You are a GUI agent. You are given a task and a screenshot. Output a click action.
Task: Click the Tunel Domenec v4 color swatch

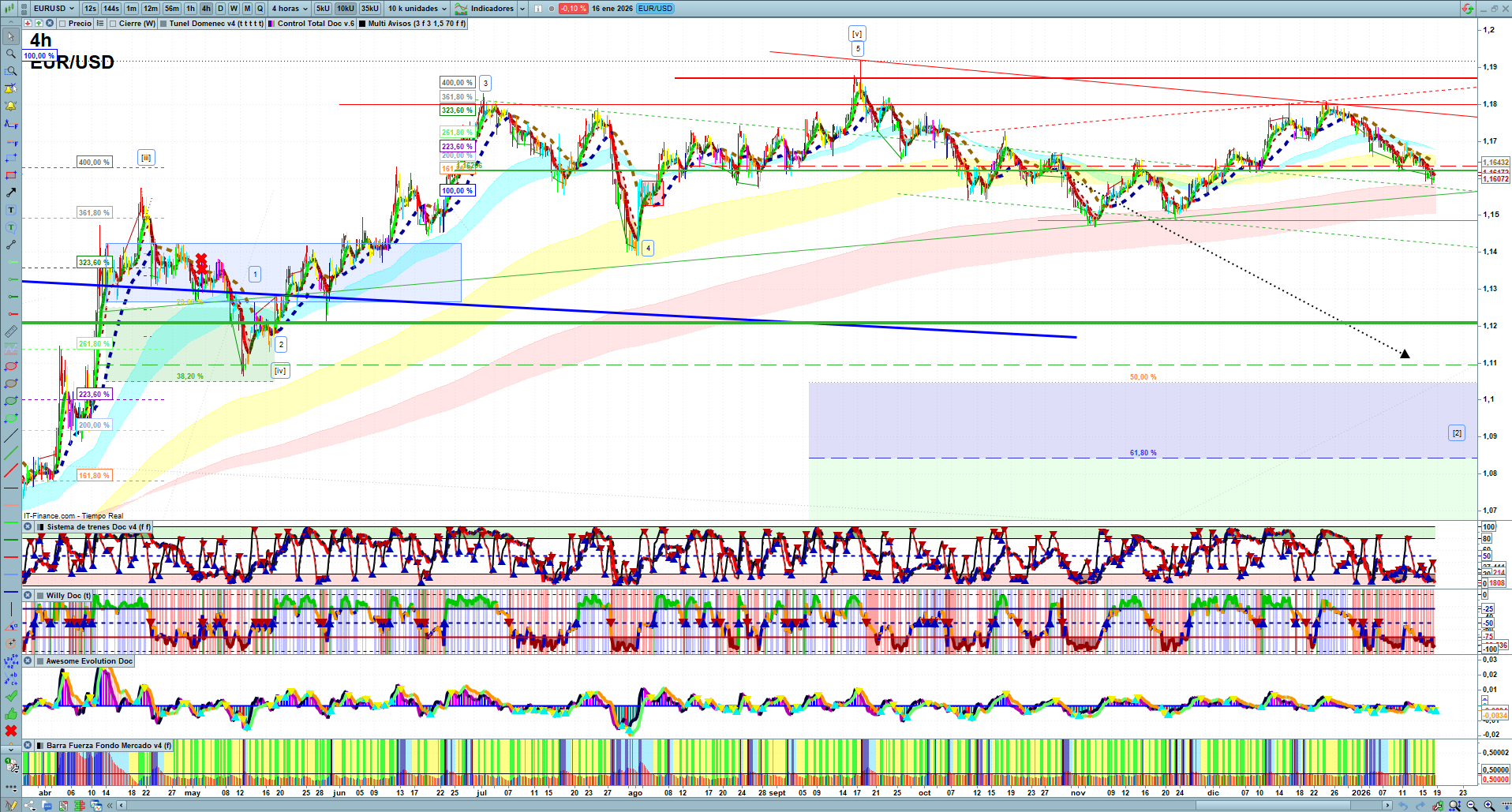[163, 24]
